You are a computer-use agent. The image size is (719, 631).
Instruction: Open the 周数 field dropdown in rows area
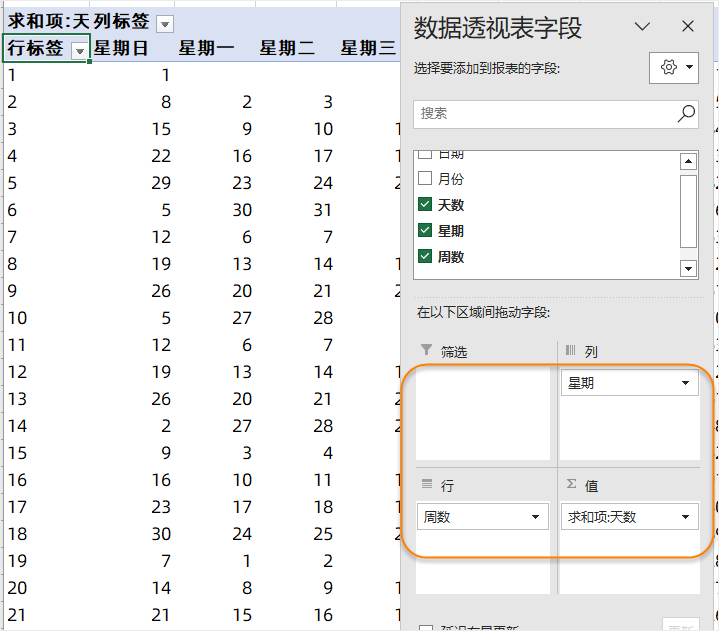(x=536, y=517)
